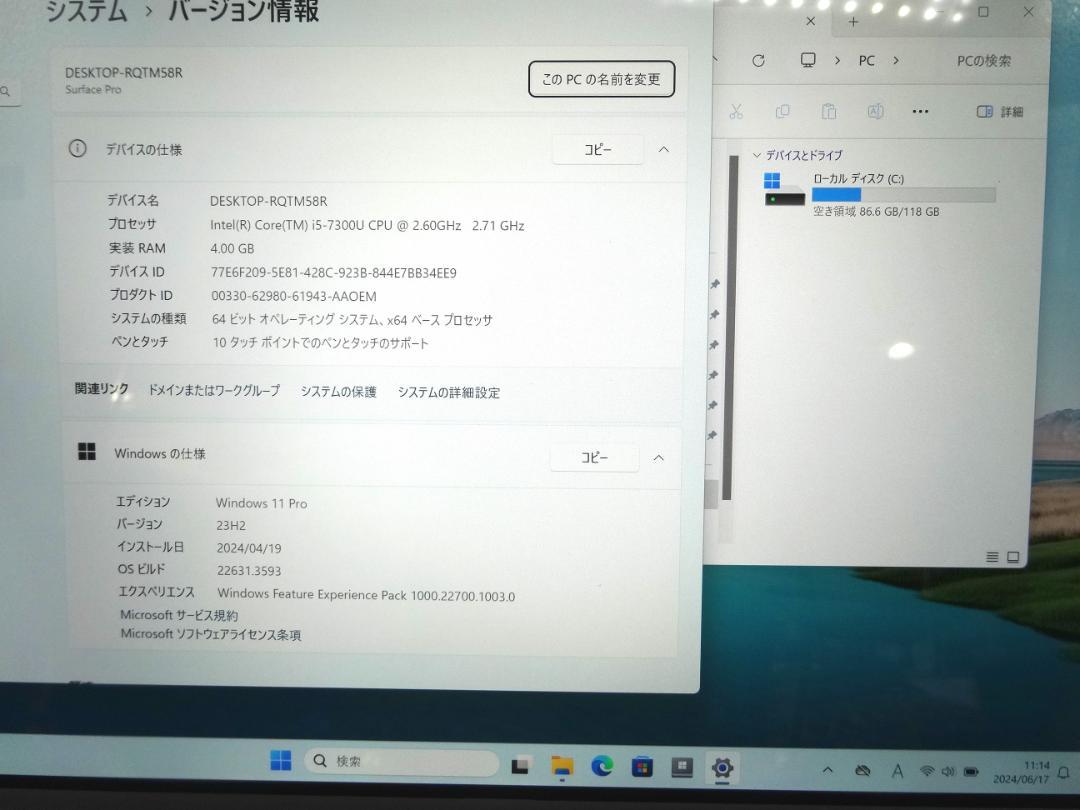Expand chevron after PC in address bar
Viewport: 1080px width, 810px height.
[x=896, y=61]
